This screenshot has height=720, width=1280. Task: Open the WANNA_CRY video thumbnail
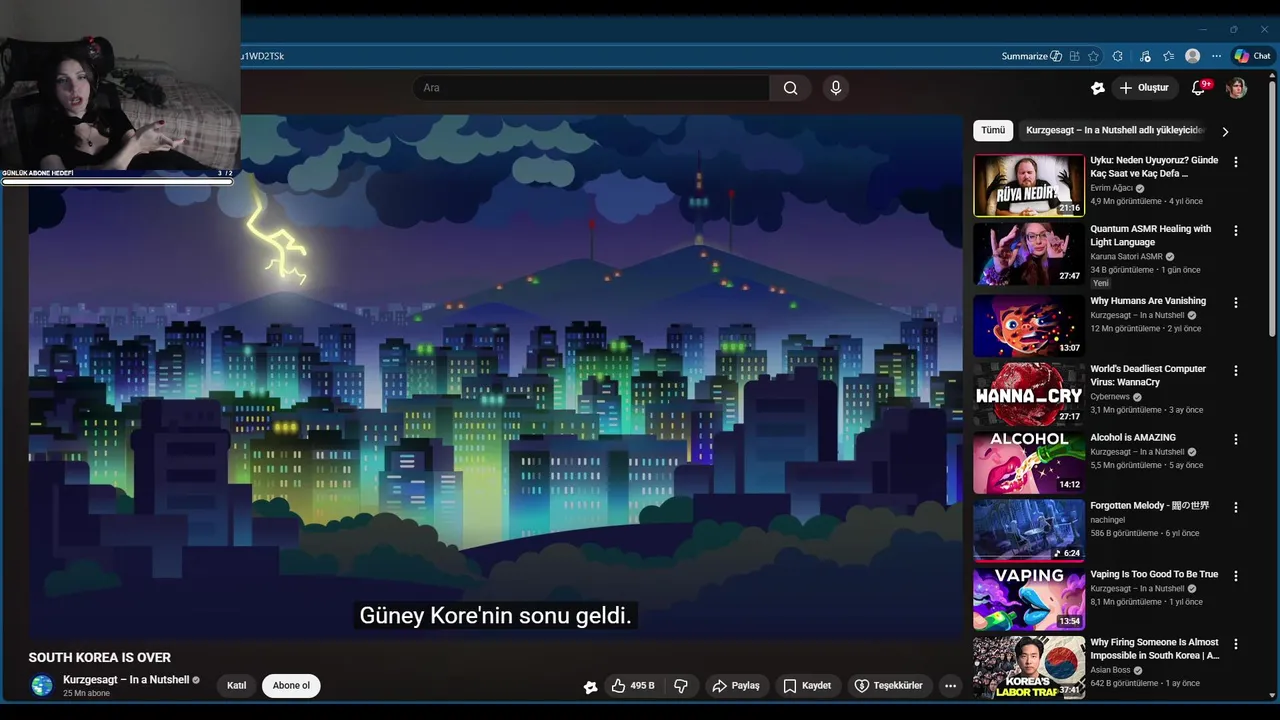1029,393
